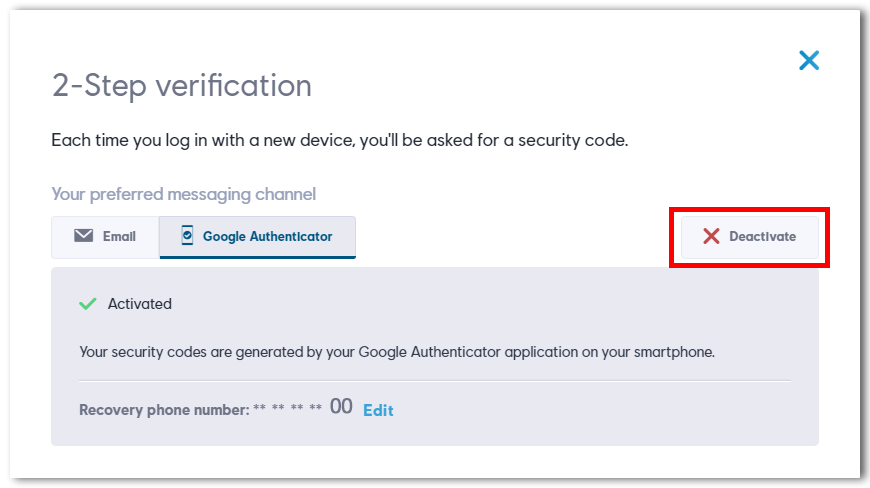The width and height of the screenshot is (870, 488).
Task: Edit the recovery phone number
Action: coord(378,410)
